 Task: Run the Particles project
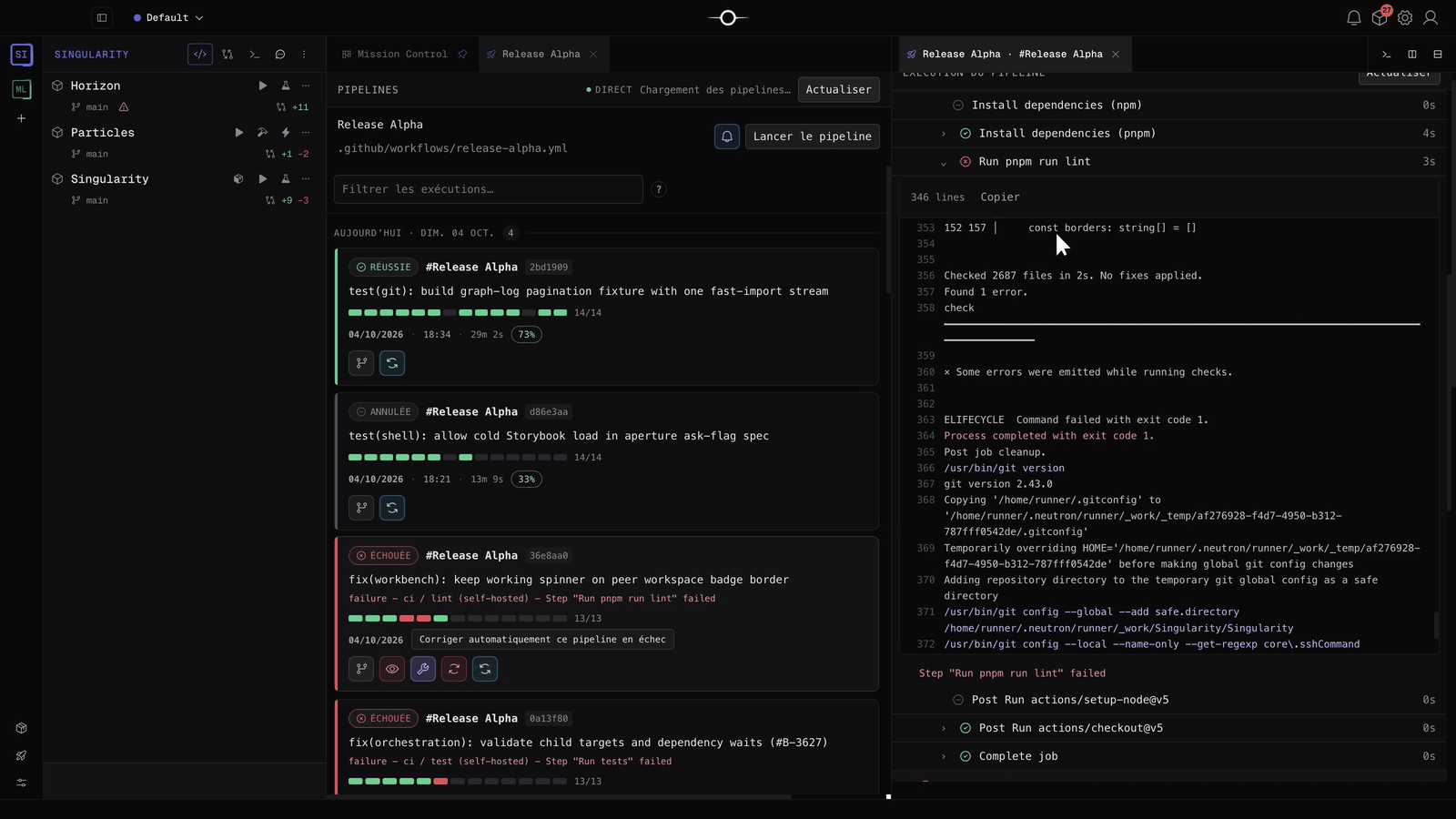pyautogui.click(x=239, y=132)
